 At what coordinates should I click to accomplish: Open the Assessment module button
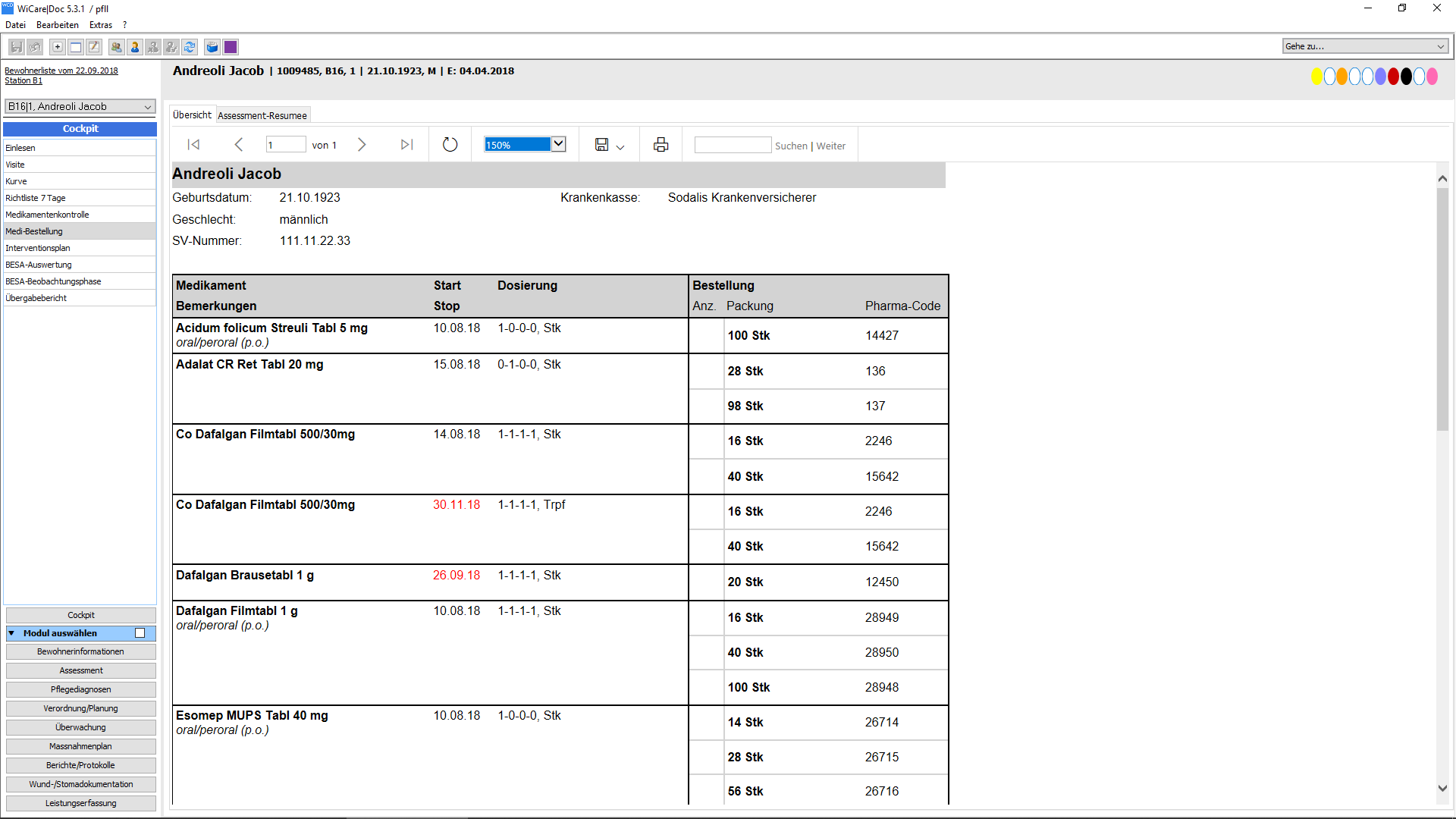coord(81,670)
